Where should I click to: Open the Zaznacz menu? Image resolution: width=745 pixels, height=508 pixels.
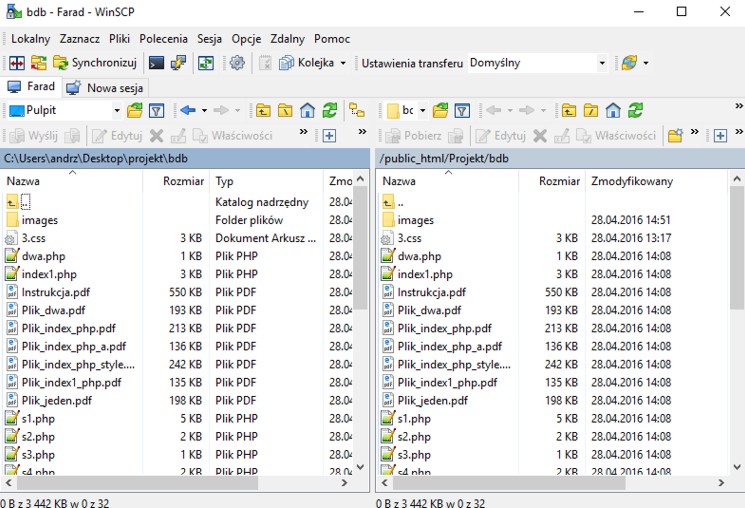(x=80, y=39)
